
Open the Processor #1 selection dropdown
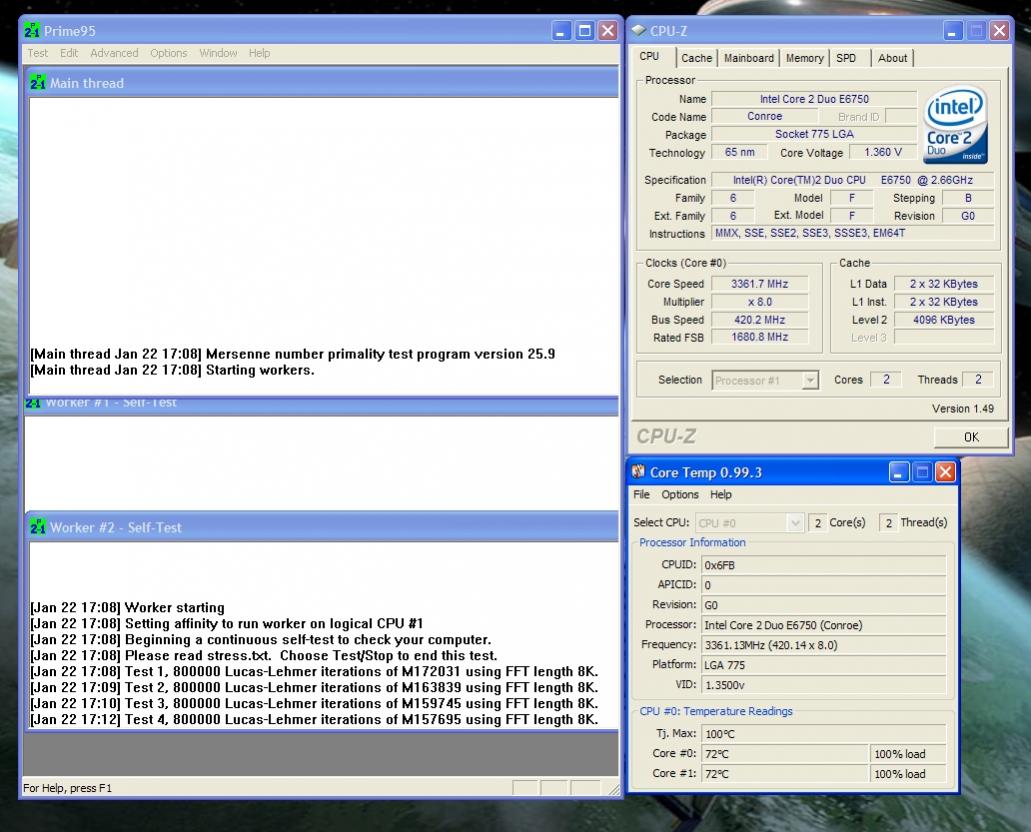[x=765, y=380]
